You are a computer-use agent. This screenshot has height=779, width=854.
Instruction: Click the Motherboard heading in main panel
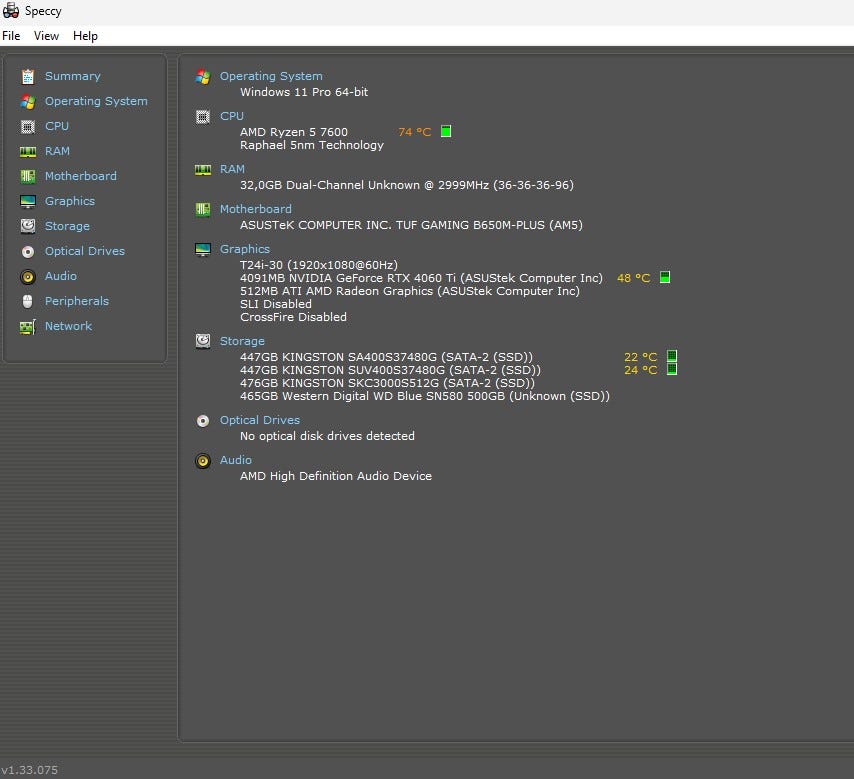point(256,209)
